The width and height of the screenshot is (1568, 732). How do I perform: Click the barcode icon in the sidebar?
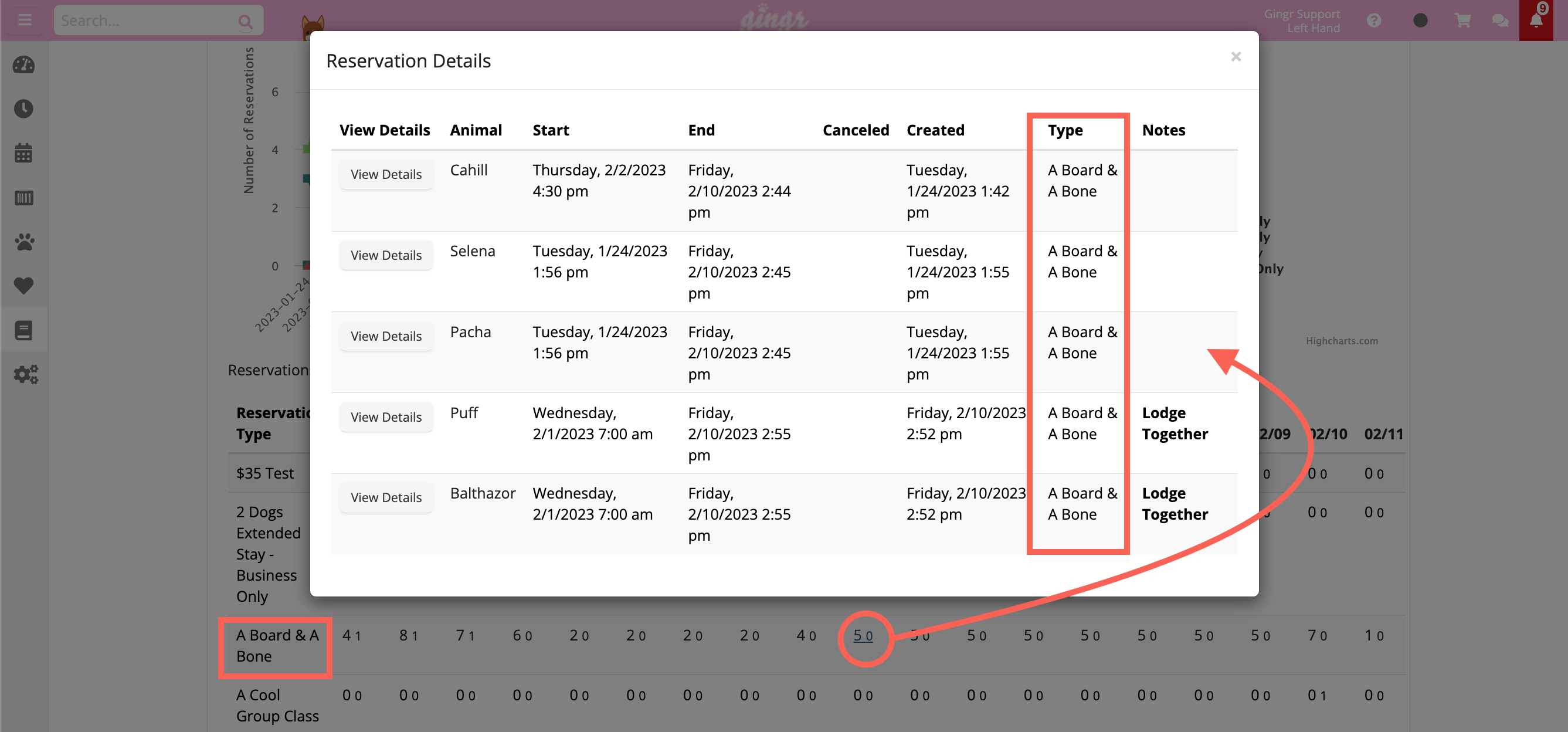23,197
